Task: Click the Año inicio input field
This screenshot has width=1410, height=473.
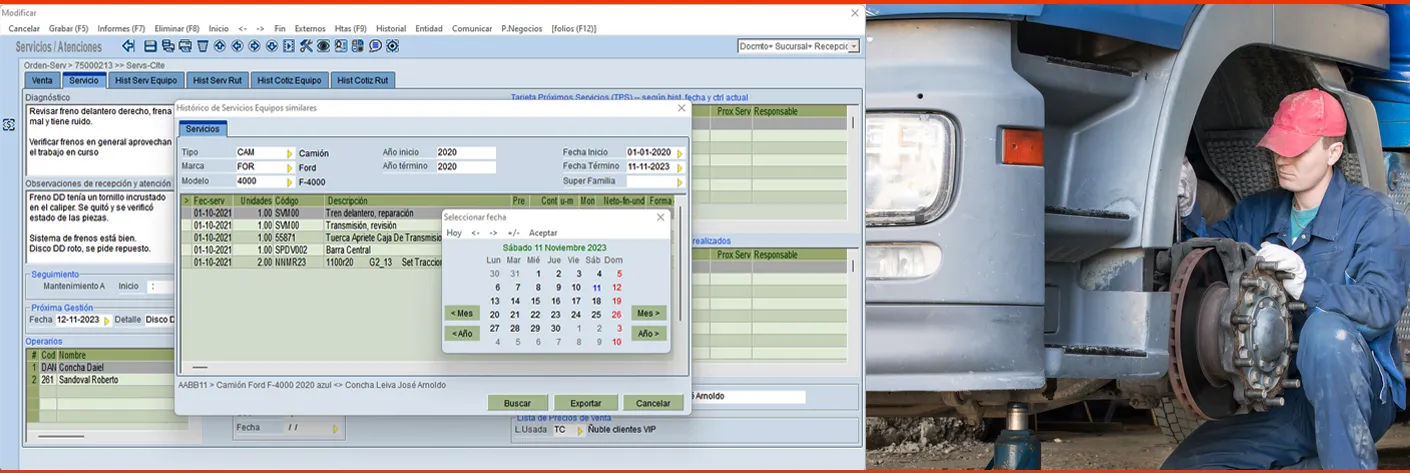Action: point(465,153)
